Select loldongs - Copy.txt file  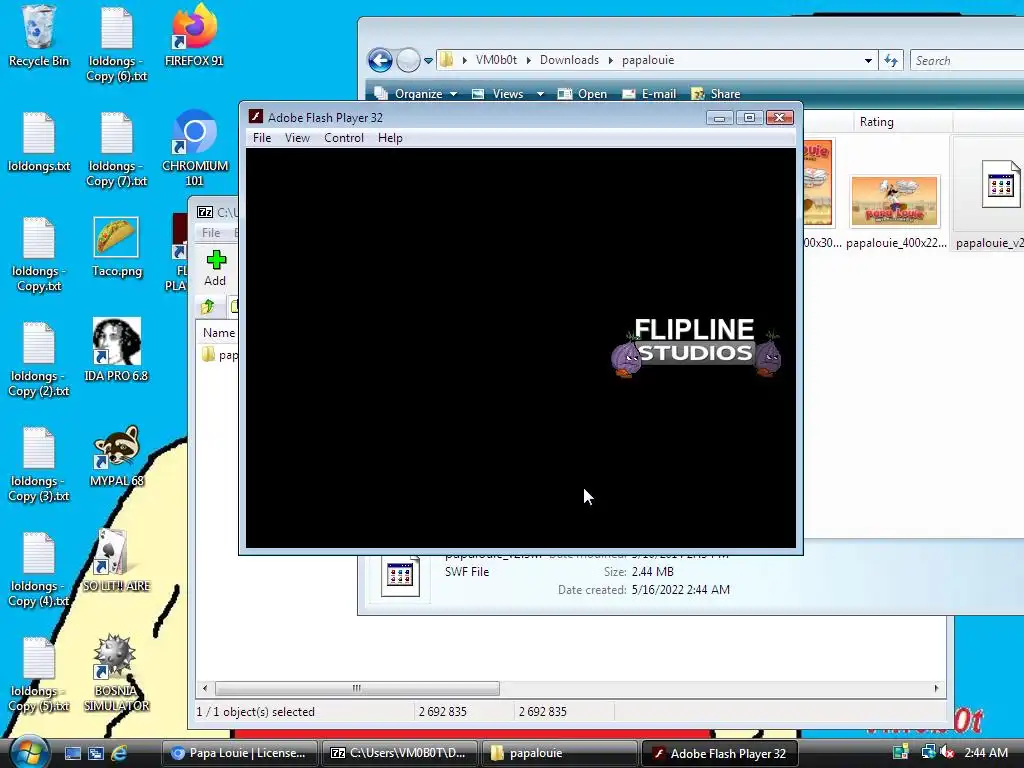(39, 255)
